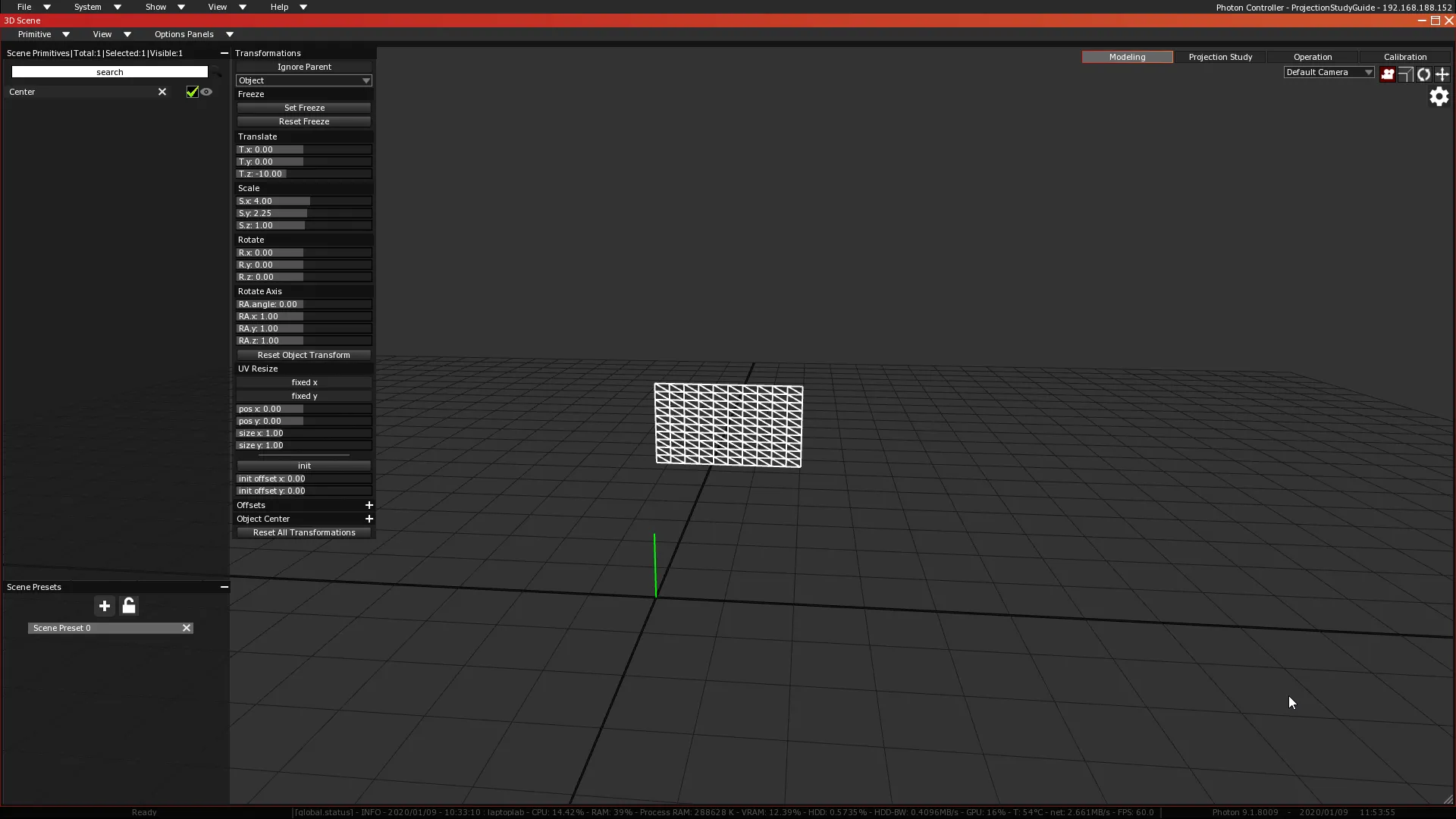1456x819 pixels.
Task: Toggle the scene presets padlock icon
Action: tap(129, 606)
